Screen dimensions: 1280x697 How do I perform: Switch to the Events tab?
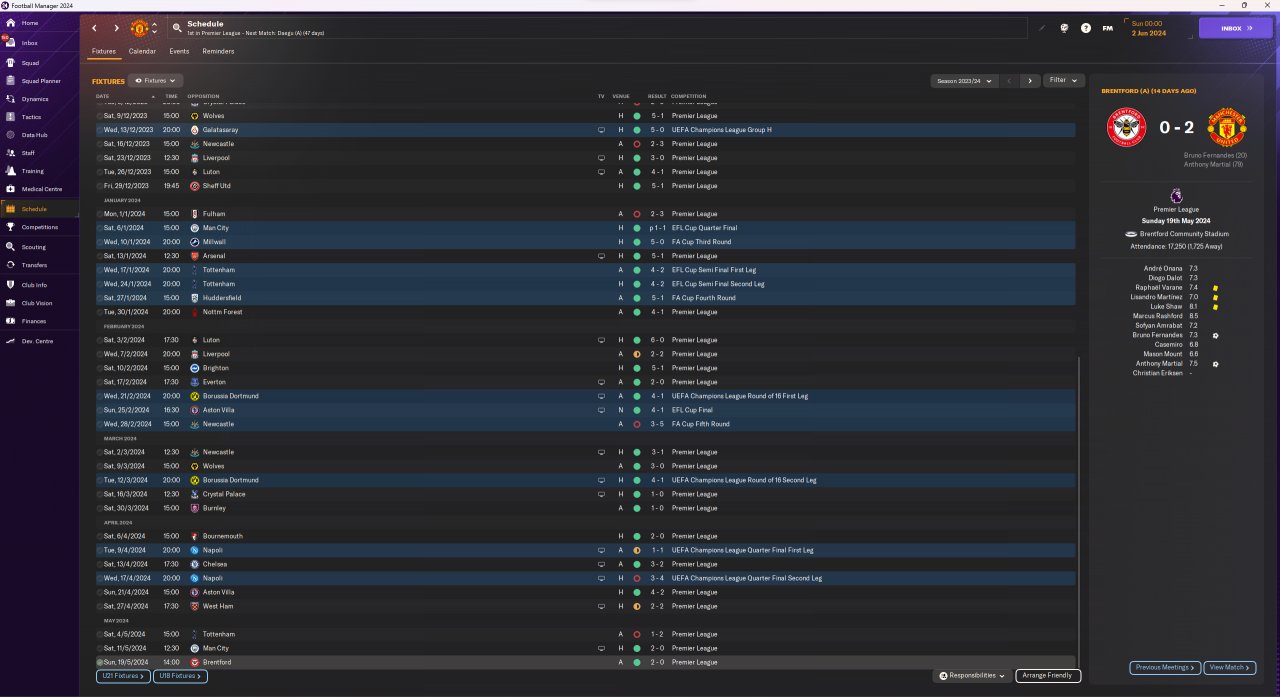pyautogui.click(x=179, y=51)
